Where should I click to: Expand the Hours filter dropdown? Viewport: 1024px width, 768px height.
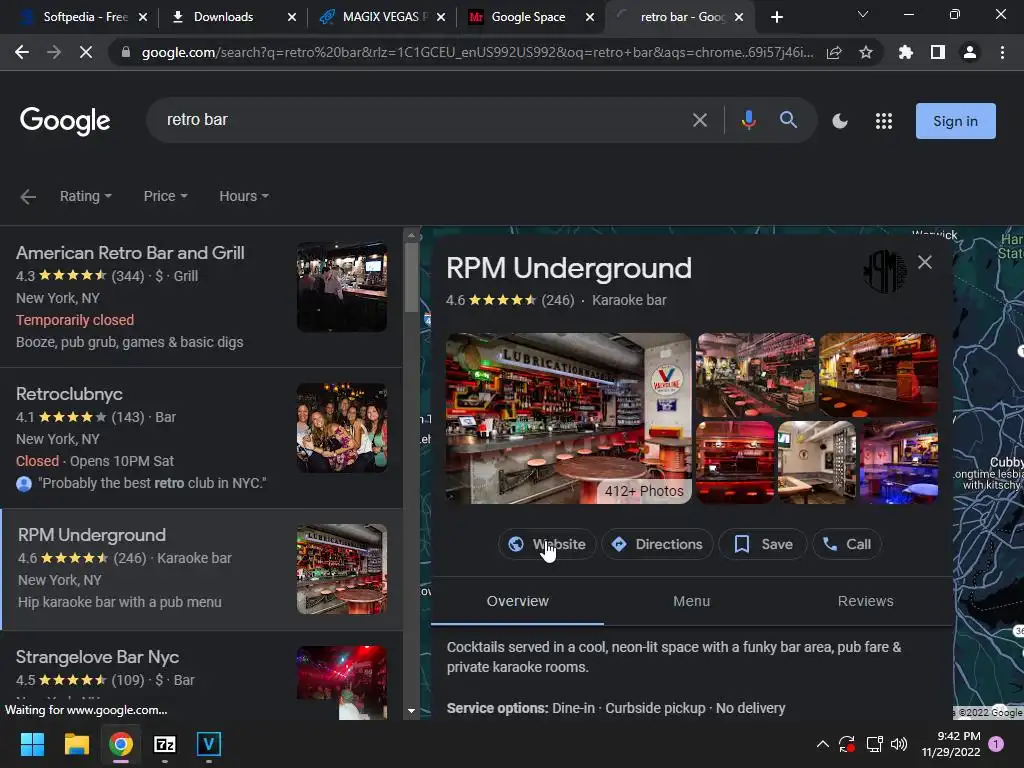[x=244, y=196]
